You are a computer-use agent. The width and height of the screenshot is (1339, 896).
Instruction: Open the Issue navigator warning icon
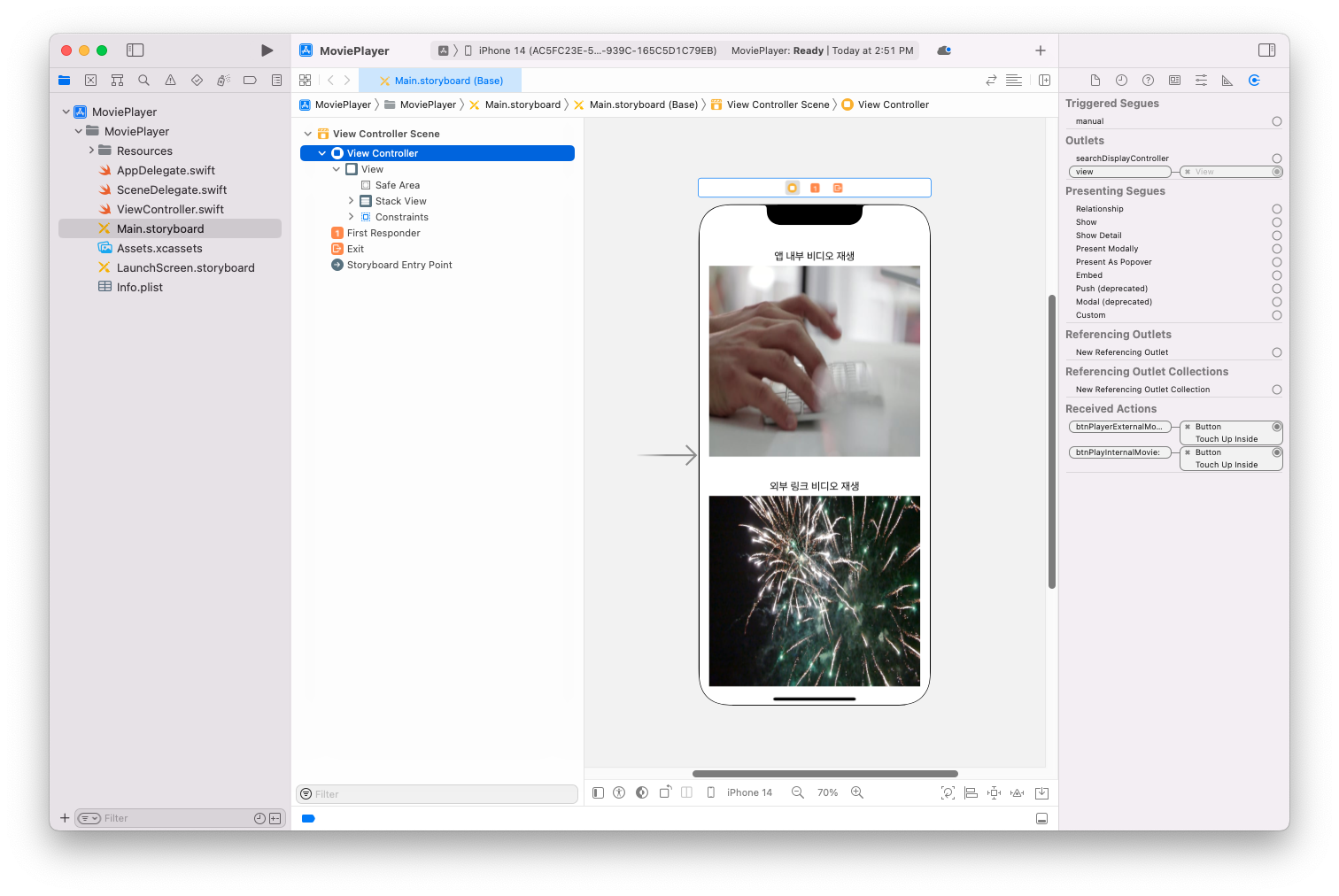170,81
